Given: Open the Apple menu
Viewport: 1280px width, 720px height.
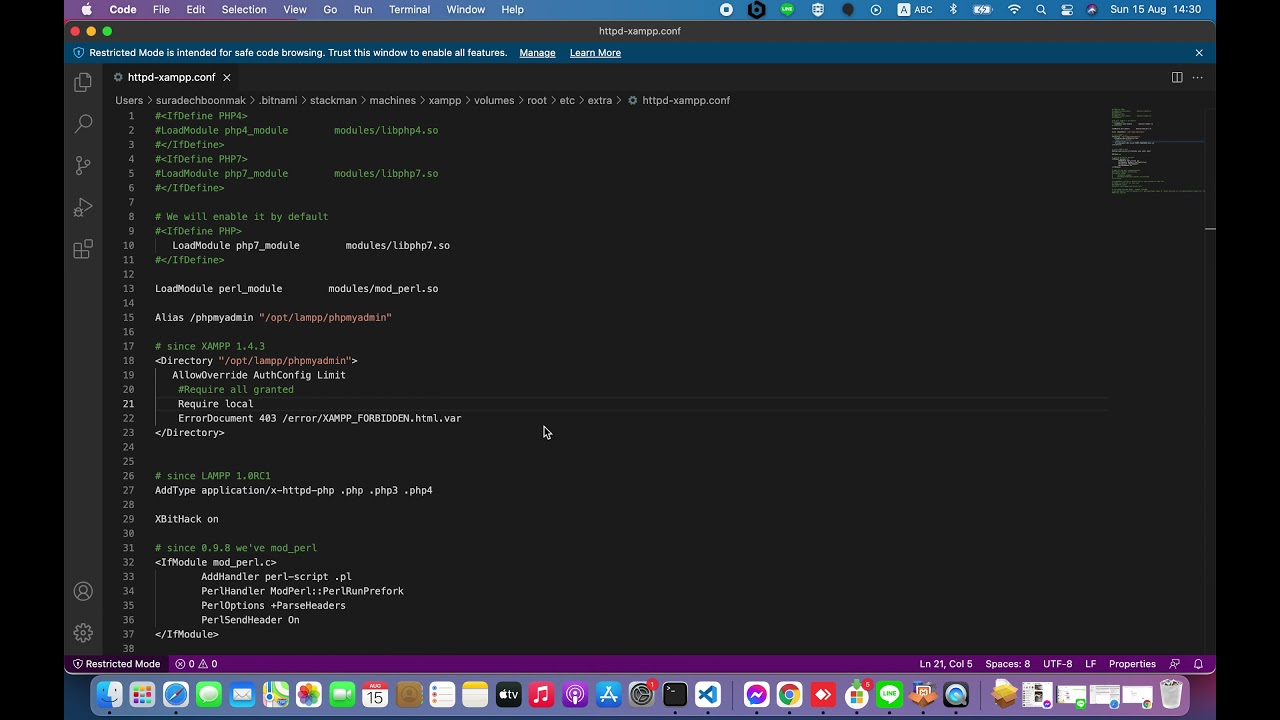Looking at the screenshot, I should pos(86,9).
